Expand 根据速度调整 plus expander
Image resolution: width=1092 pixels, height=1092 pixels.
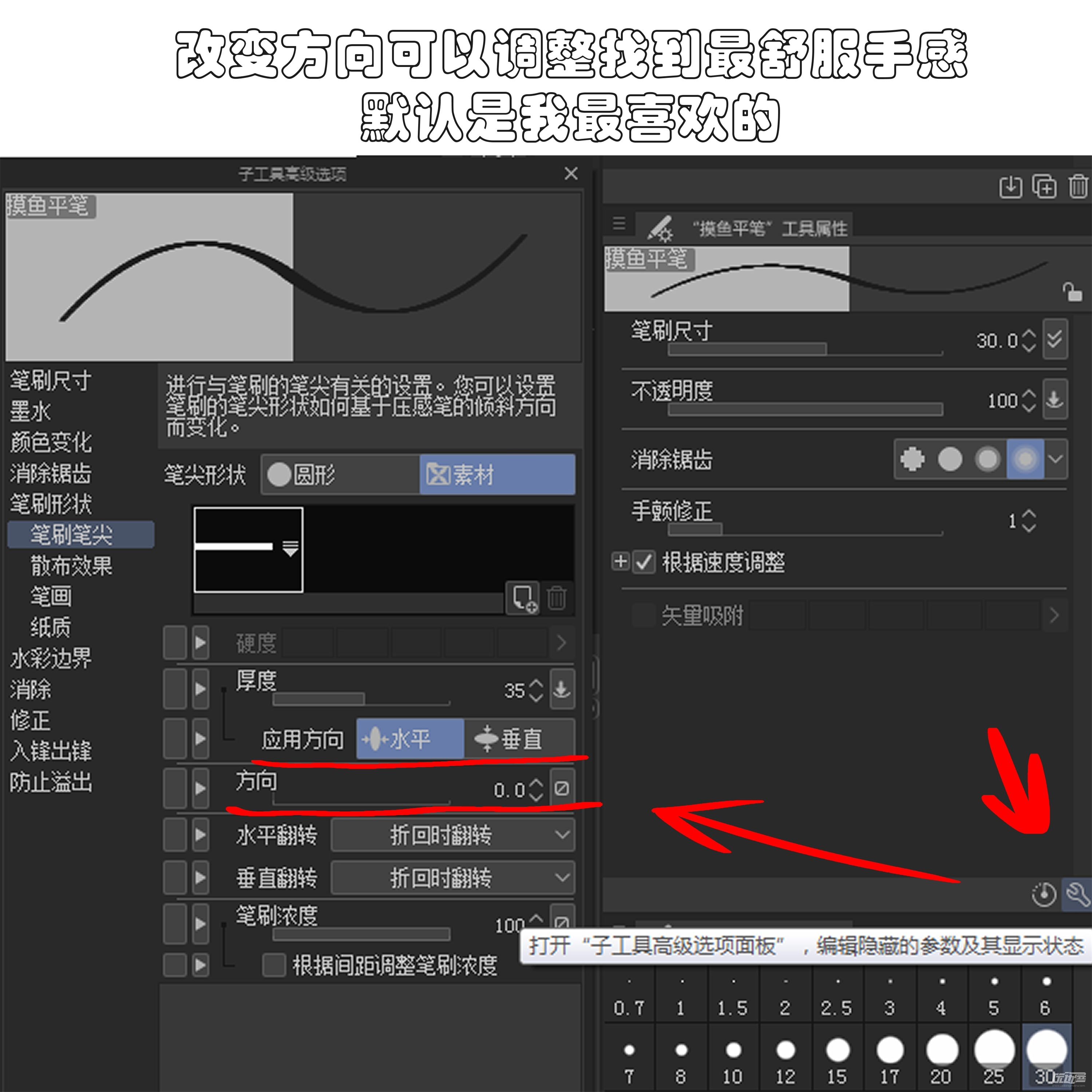click(621, 562)
